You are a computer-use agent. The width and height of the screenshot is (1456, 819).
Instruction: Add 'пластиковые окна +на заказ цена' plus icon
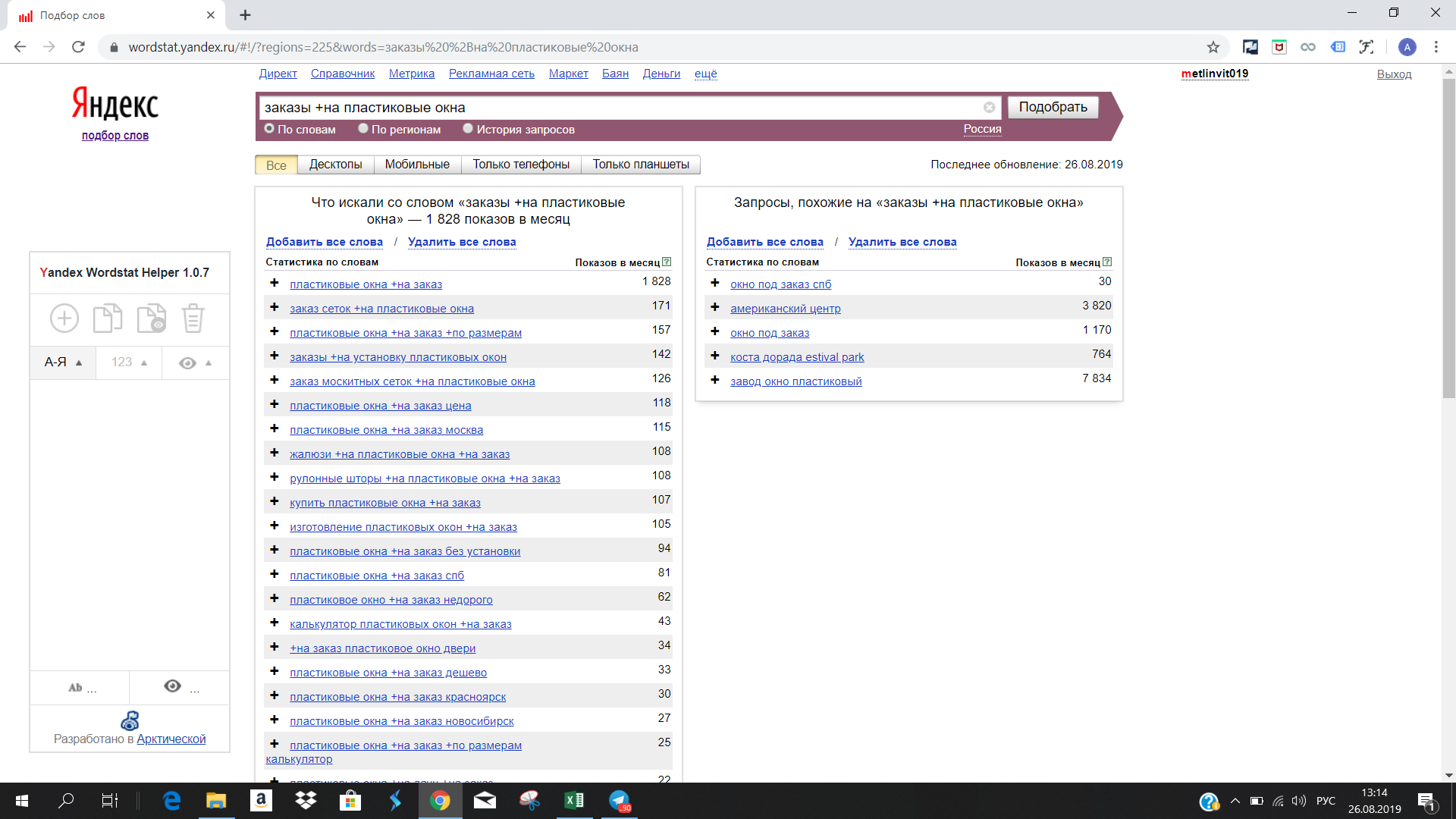pyautogui.click(x=275, y=404)
